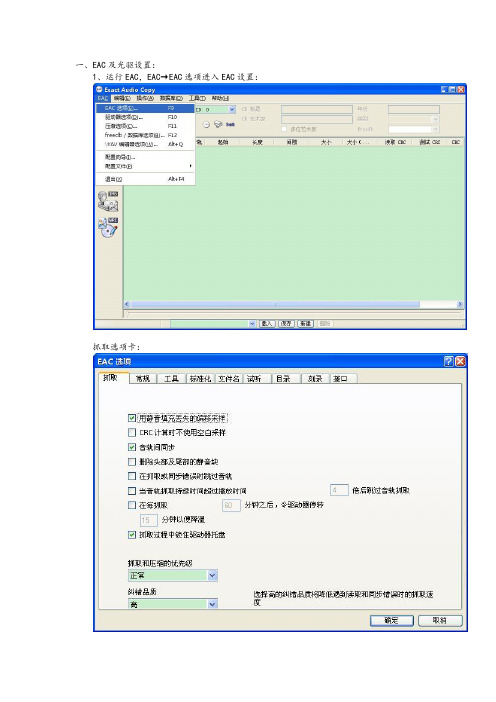This screenshot has height=702, width=496.
Task: Choose freedb / 数据库选项 F12 menu entry
Action: [x=145, y=135]
